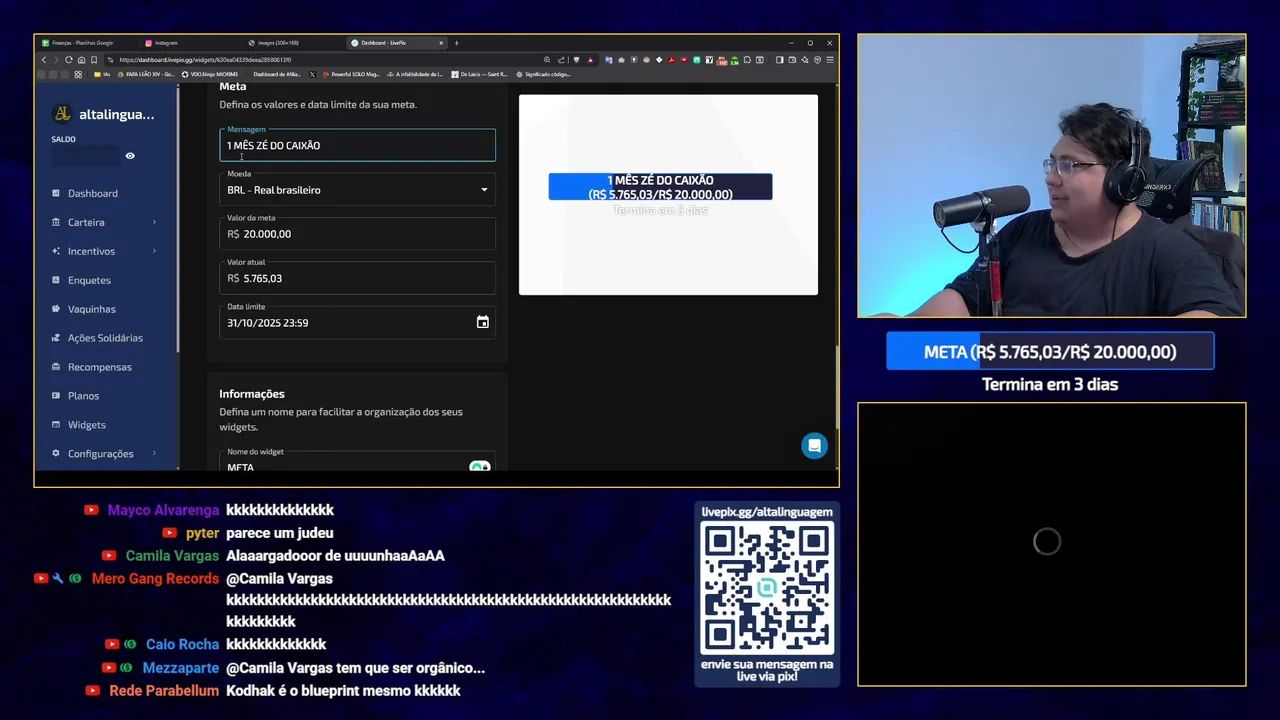
Task: Open the Data limite calendar picker icon
Action: (483, 322)
